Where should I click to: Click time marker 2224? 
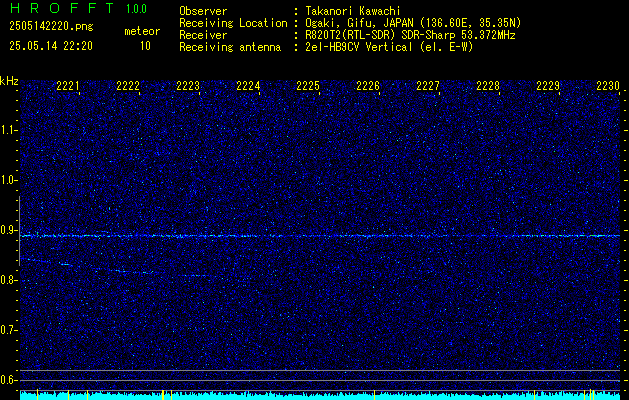[x=248, y=86]
